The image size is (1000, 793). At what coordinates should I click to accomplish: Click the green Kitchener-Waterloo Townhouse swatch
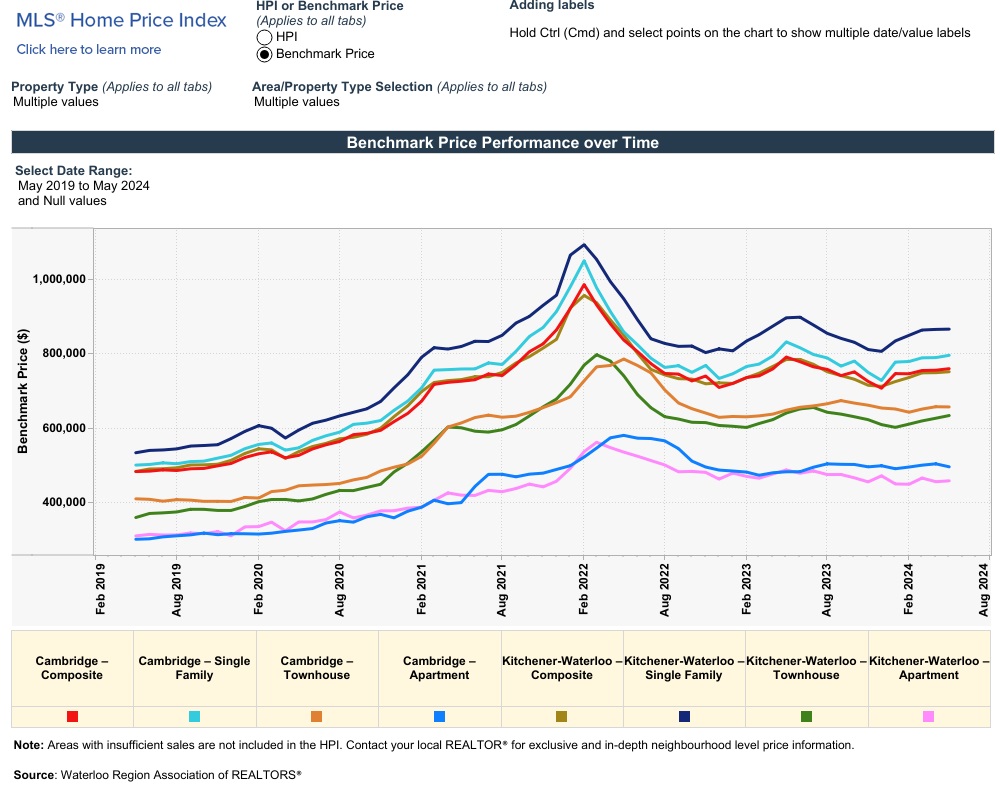click(806, 717)
